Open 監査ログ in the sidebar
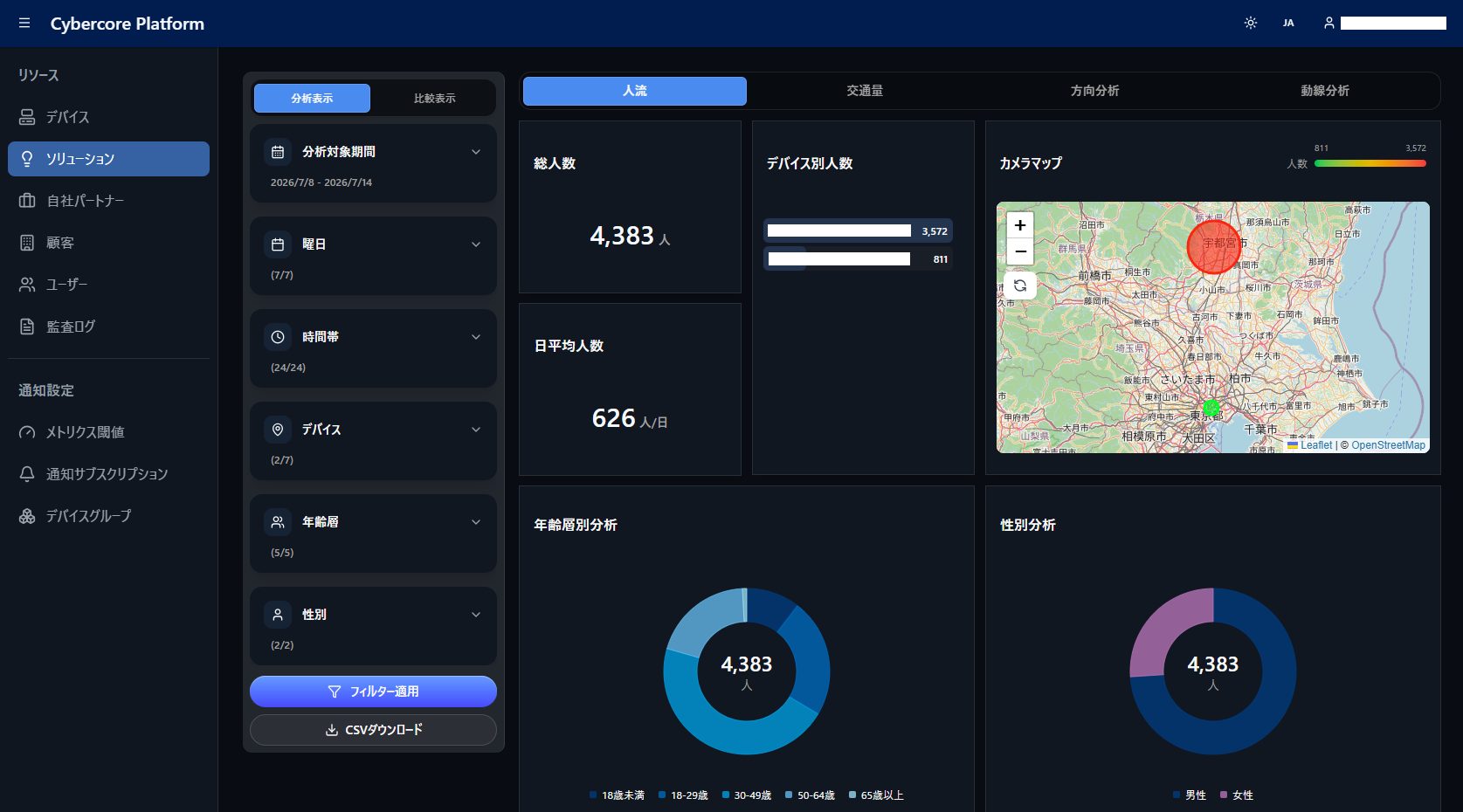This screenshot has width=1463, height=812. 108,327
